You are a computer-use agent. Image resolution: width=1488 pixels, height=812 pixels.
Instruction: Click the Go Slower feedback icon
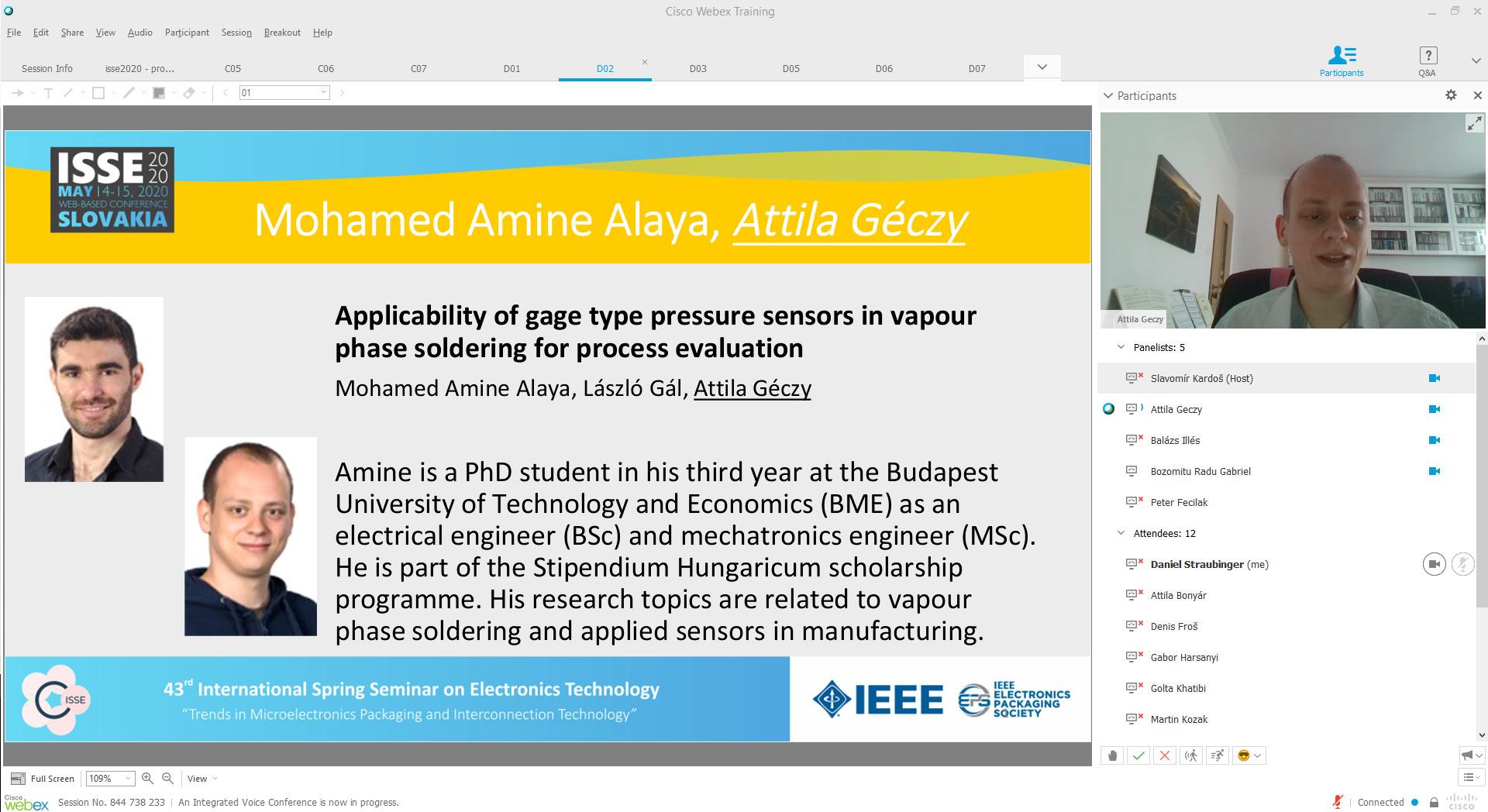point(1191,755)
